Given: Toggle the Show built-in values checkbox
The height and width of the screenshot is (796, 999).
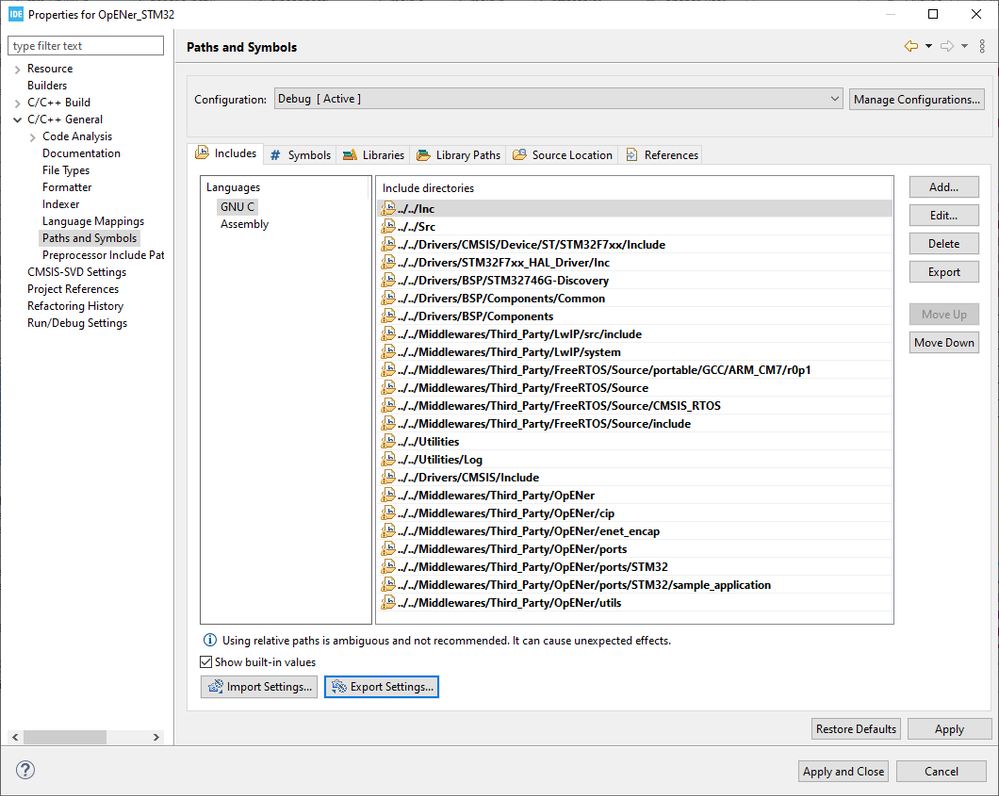Looking at the screenshot, I should pyautogui.click(x=206, y=662).
